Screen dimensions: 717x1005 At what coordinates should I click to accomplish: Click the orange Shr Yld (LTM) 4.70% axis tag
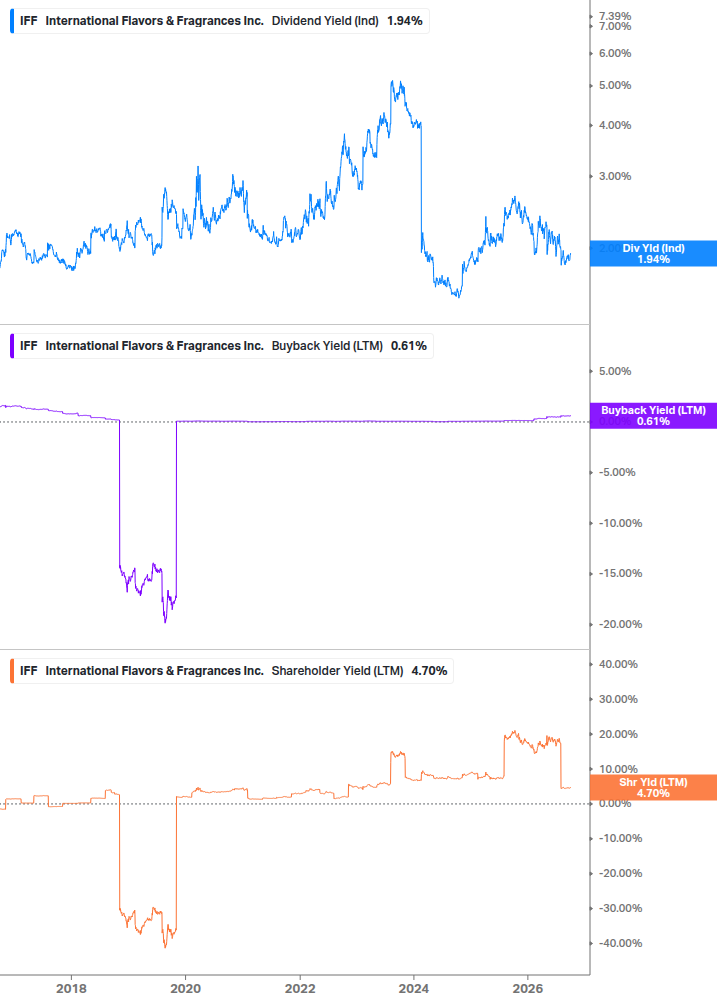point(654,788)
